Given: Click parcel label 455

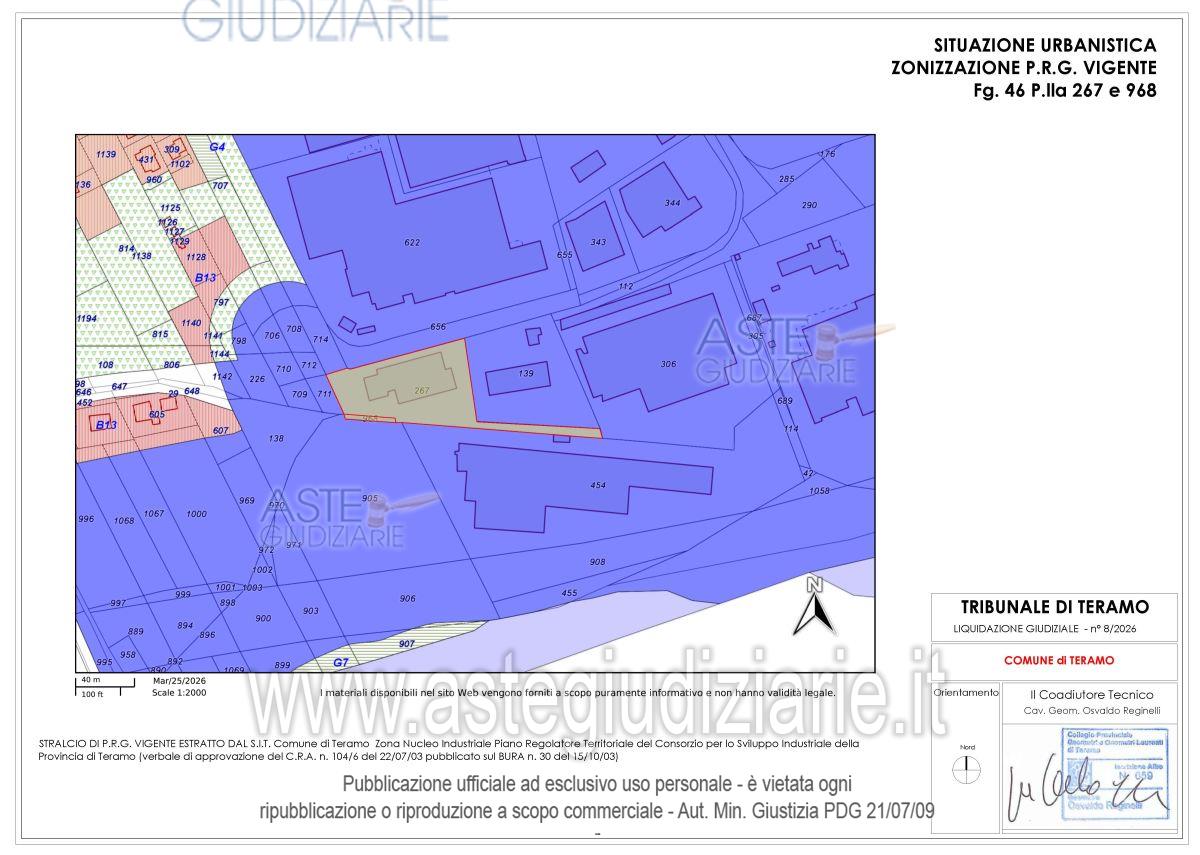Looking at the screenshot, I should pyautogui.click(x=569, y=593).
